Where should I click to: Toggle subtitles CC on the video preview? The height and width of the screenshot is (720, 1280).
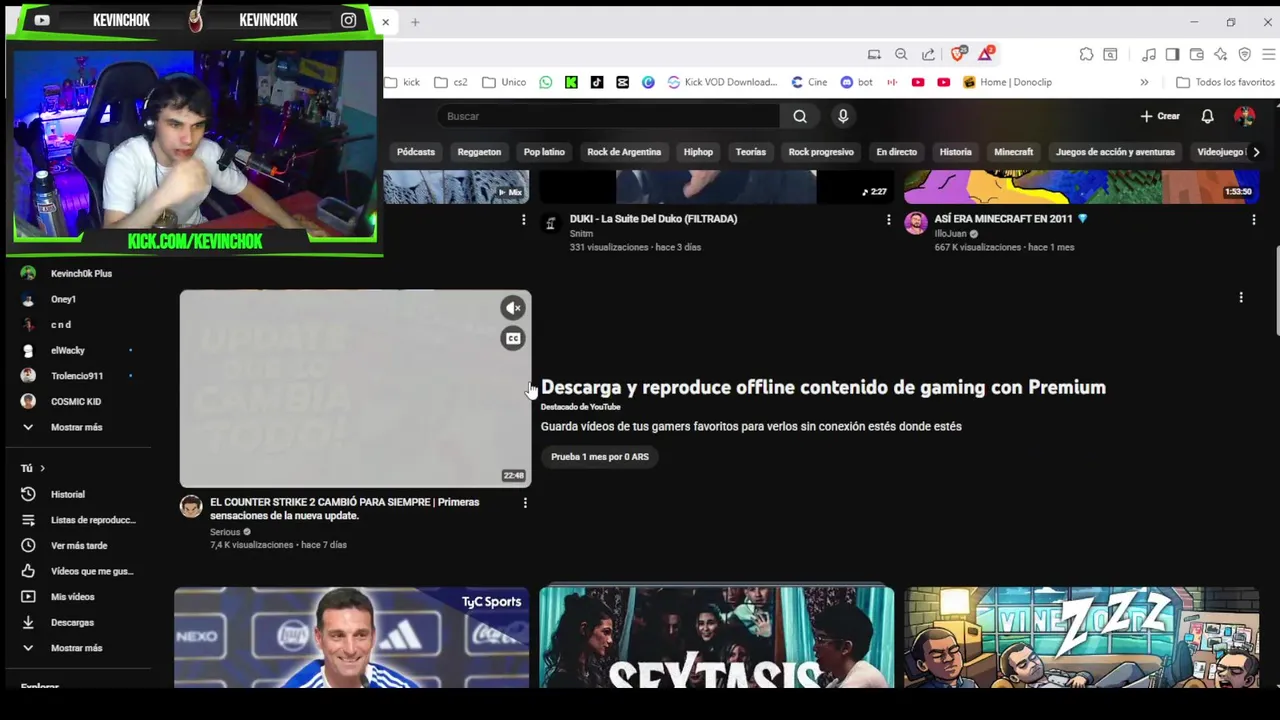[513, 338]
